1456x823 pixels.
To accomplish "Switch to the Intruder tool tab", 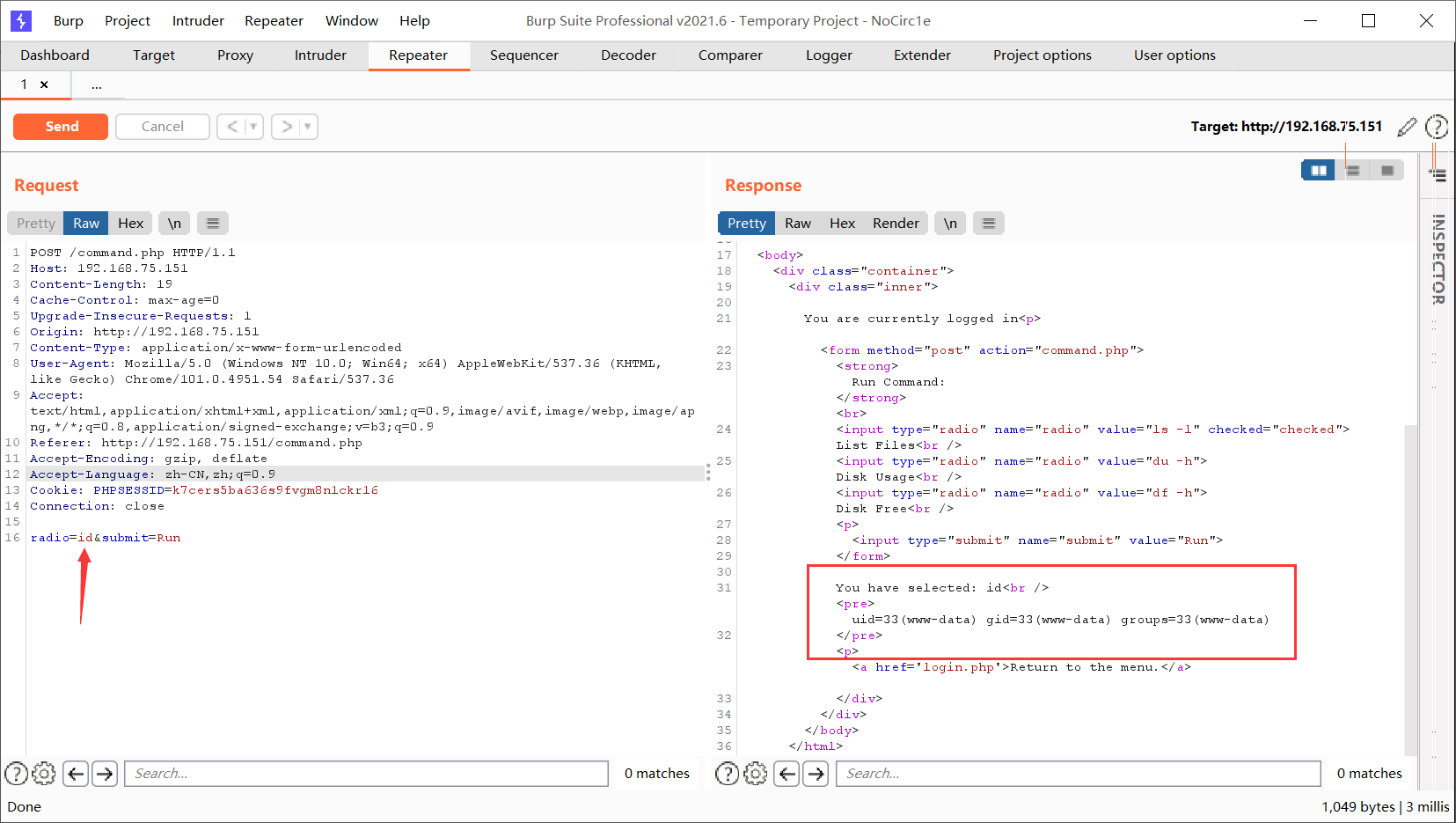I will coord(320,55).
